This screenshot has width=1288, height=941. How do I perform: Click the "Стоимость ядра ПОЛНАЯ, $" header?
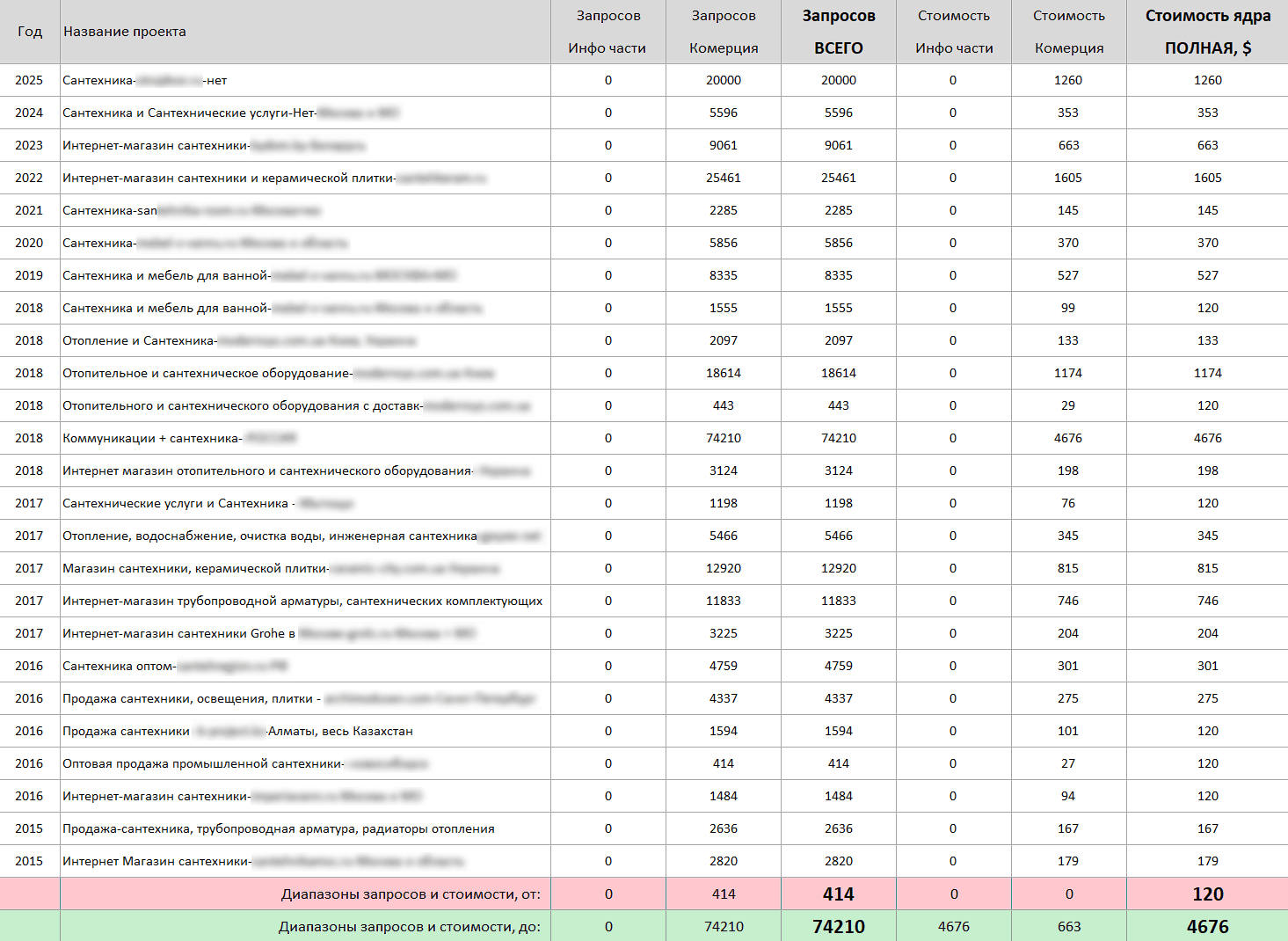(1207, 32)
